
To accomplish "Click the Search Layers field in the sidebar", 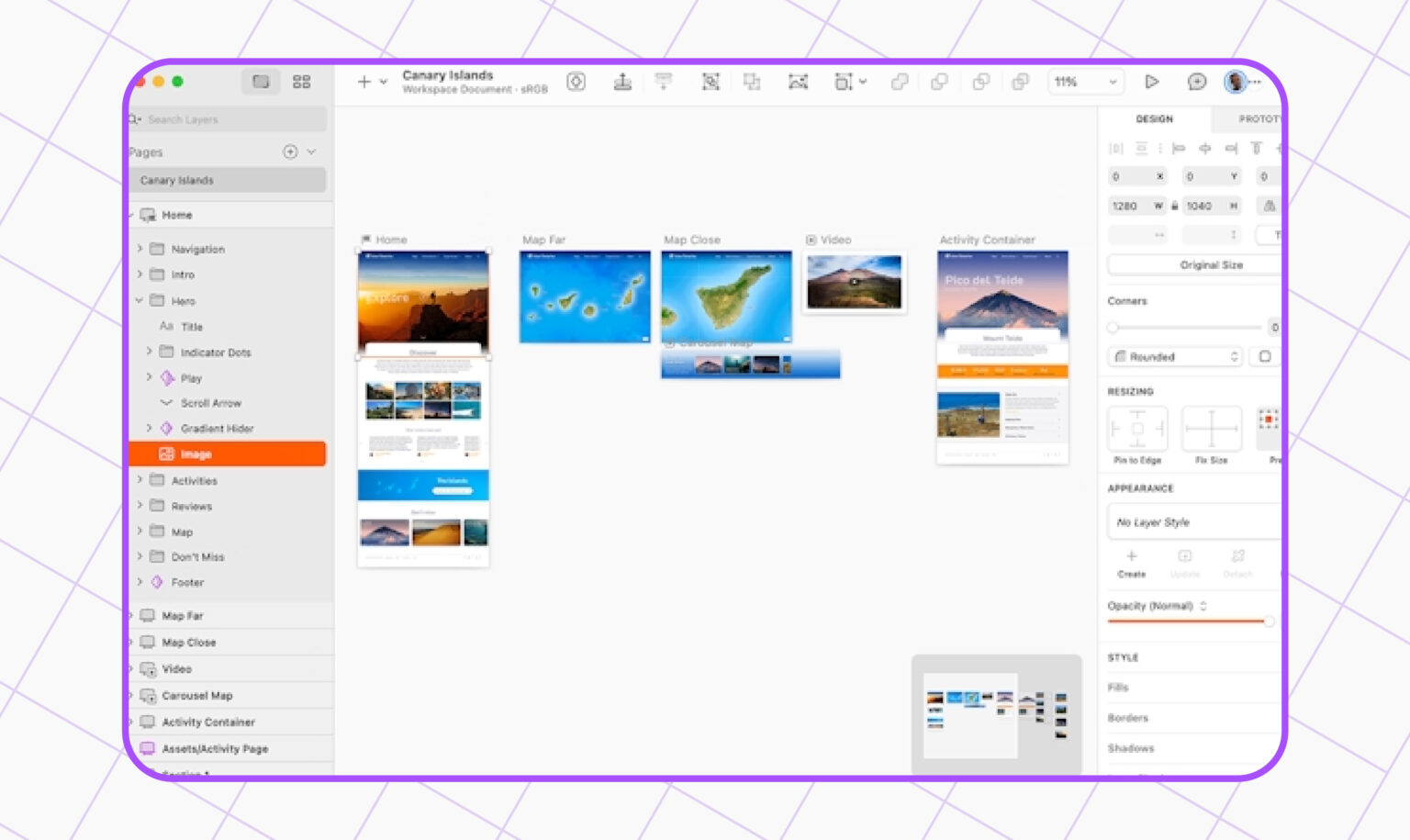I will click(x=228, y=118).
